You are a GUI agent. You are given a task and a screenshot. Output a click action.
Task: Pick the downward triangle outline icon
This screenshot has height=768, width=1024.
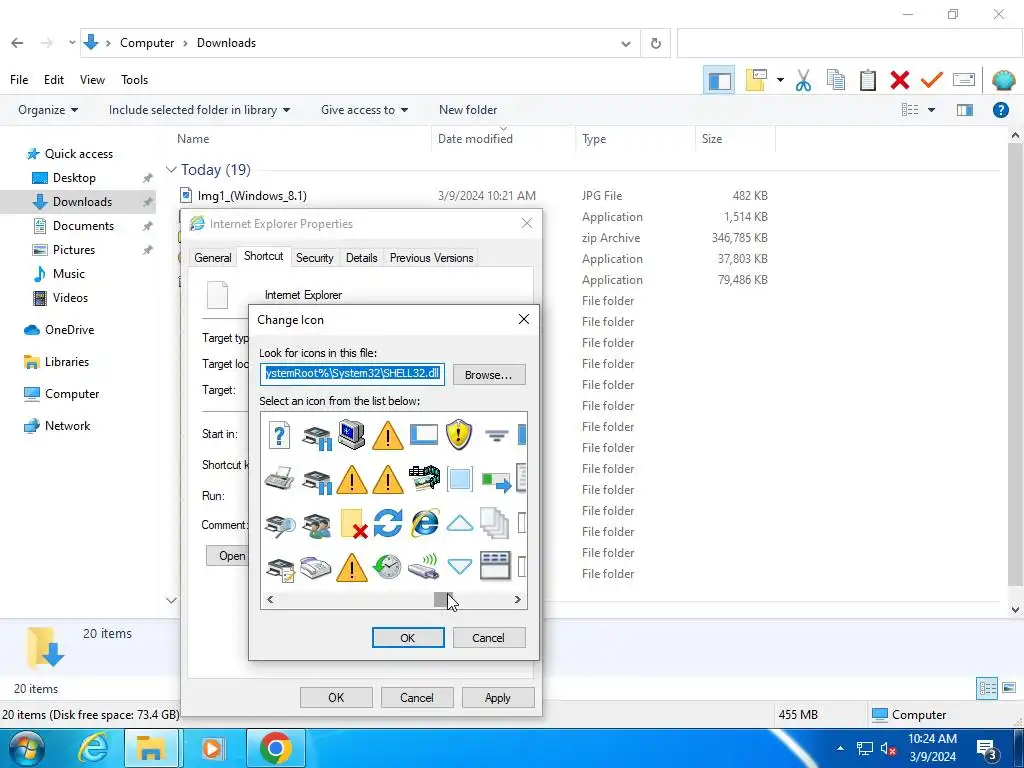click(460, 566)
